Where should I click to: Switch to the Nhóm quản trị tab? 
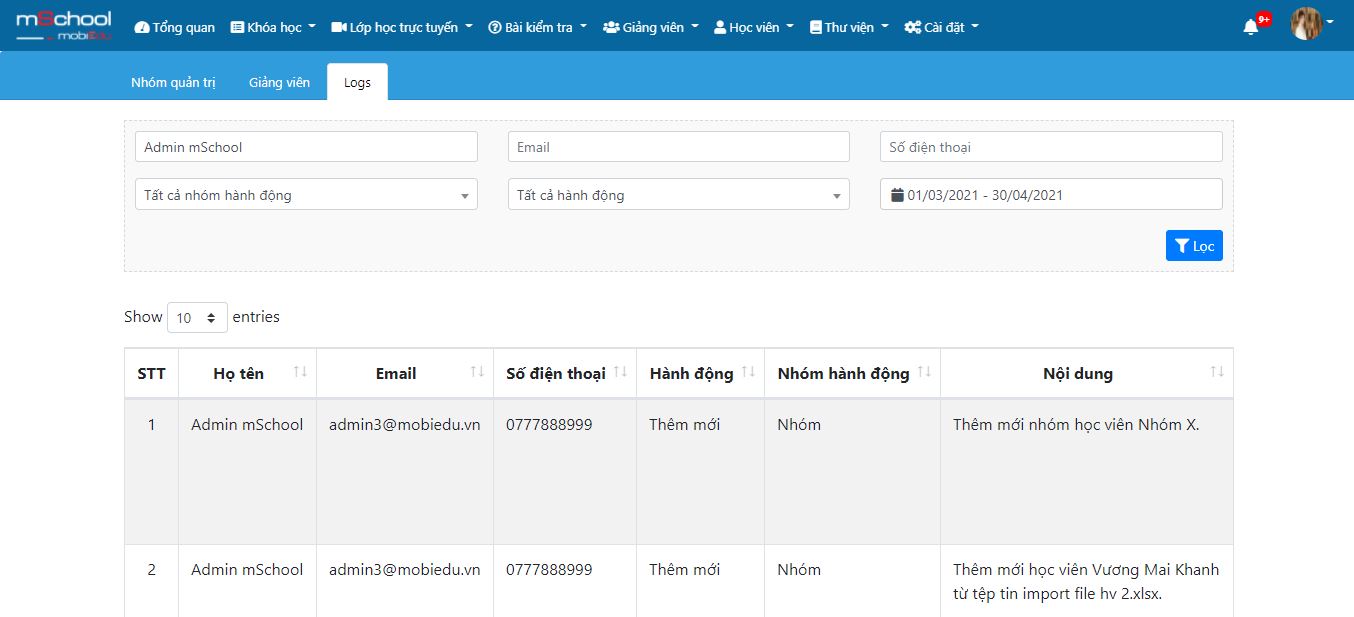[173, 82]
